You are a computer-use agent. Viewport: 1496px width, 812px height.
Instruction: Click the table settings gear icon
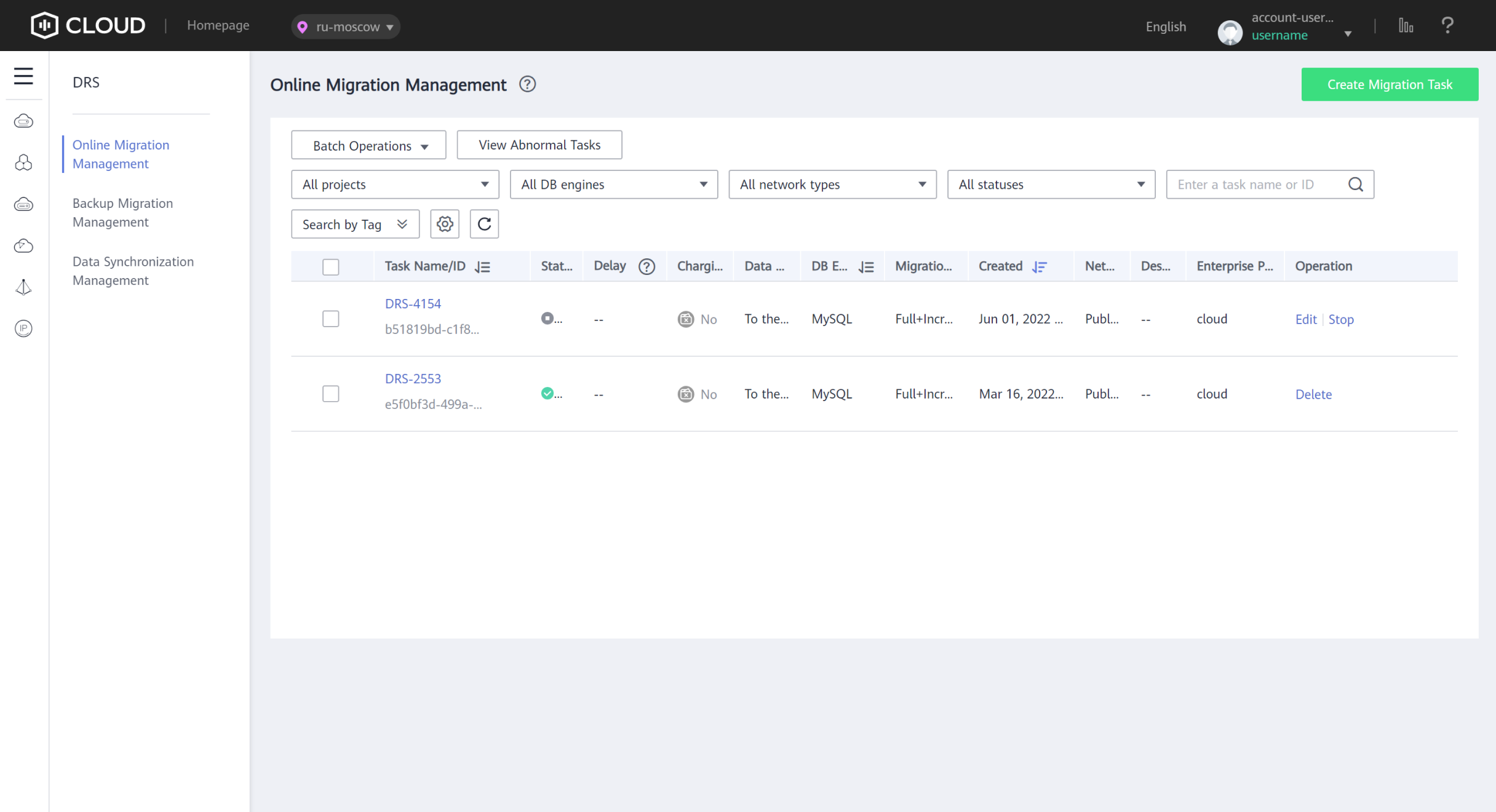click(445, 224)
